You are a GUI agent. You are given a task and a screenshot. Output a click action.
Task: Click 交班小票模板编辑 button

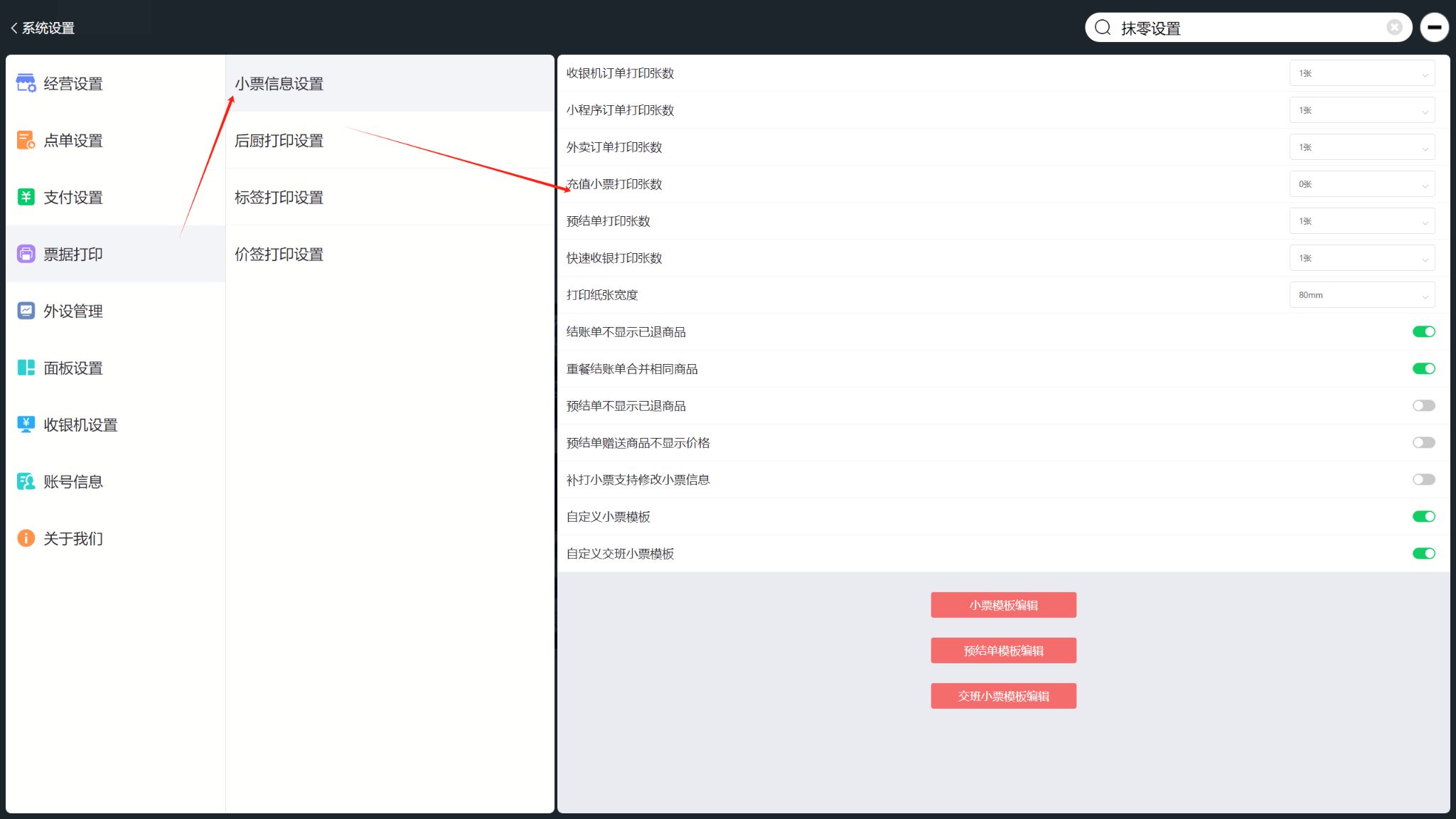tap(1003, 696)
